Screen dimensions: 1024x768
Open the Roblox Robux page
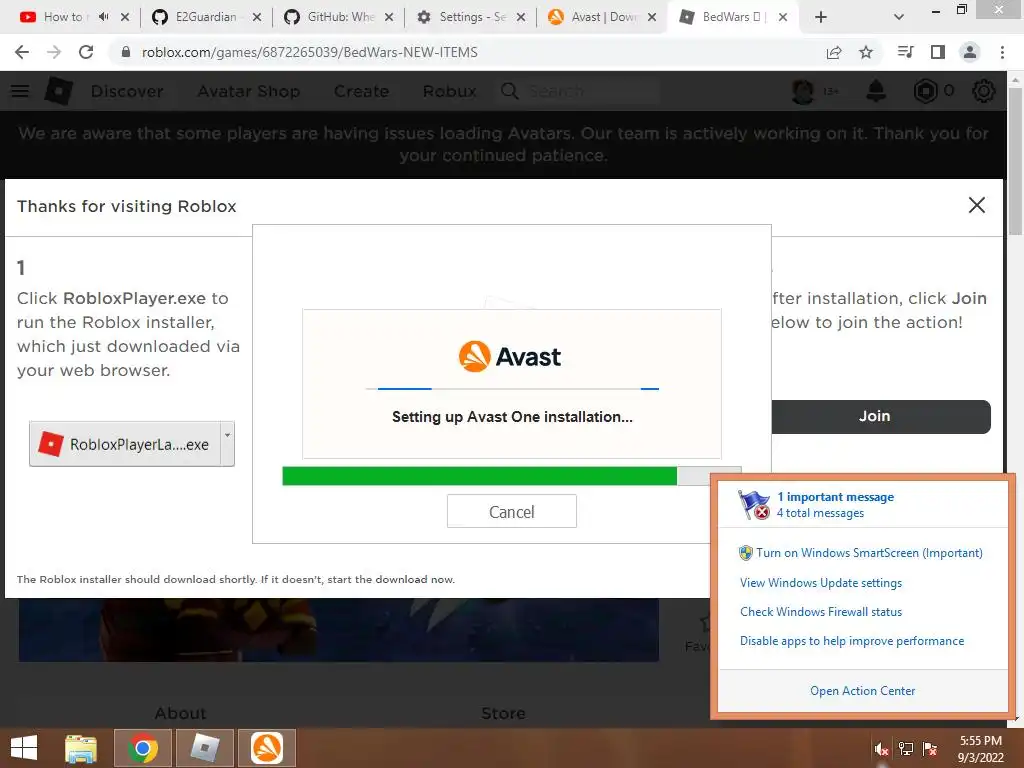(x=449, y=91)
